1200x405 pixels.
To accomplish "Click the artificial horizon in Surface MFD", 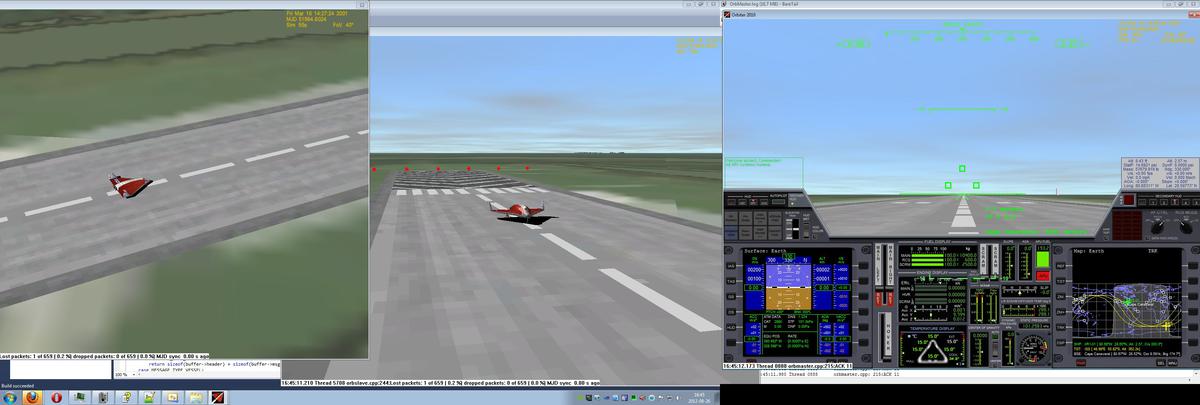I will (788, 288).
